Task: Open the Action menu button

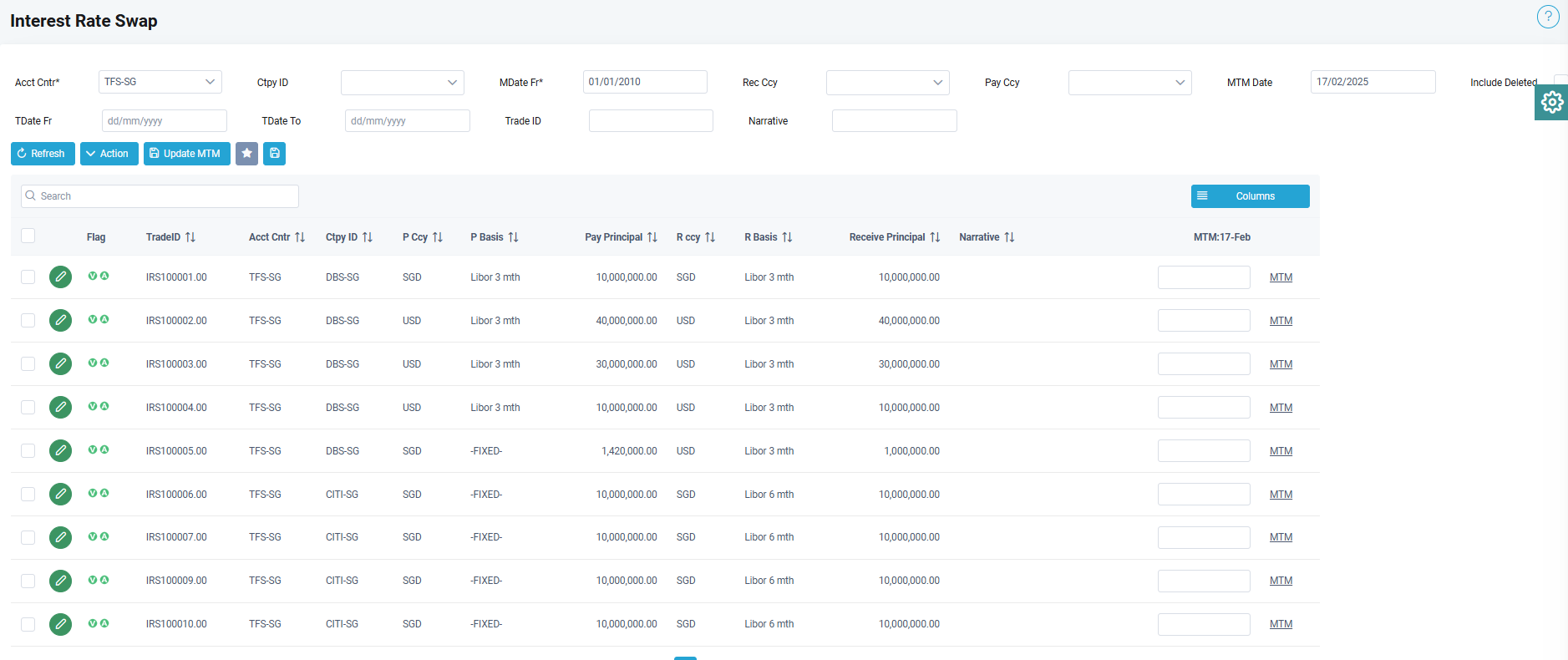Action: [x=109, y=154]
